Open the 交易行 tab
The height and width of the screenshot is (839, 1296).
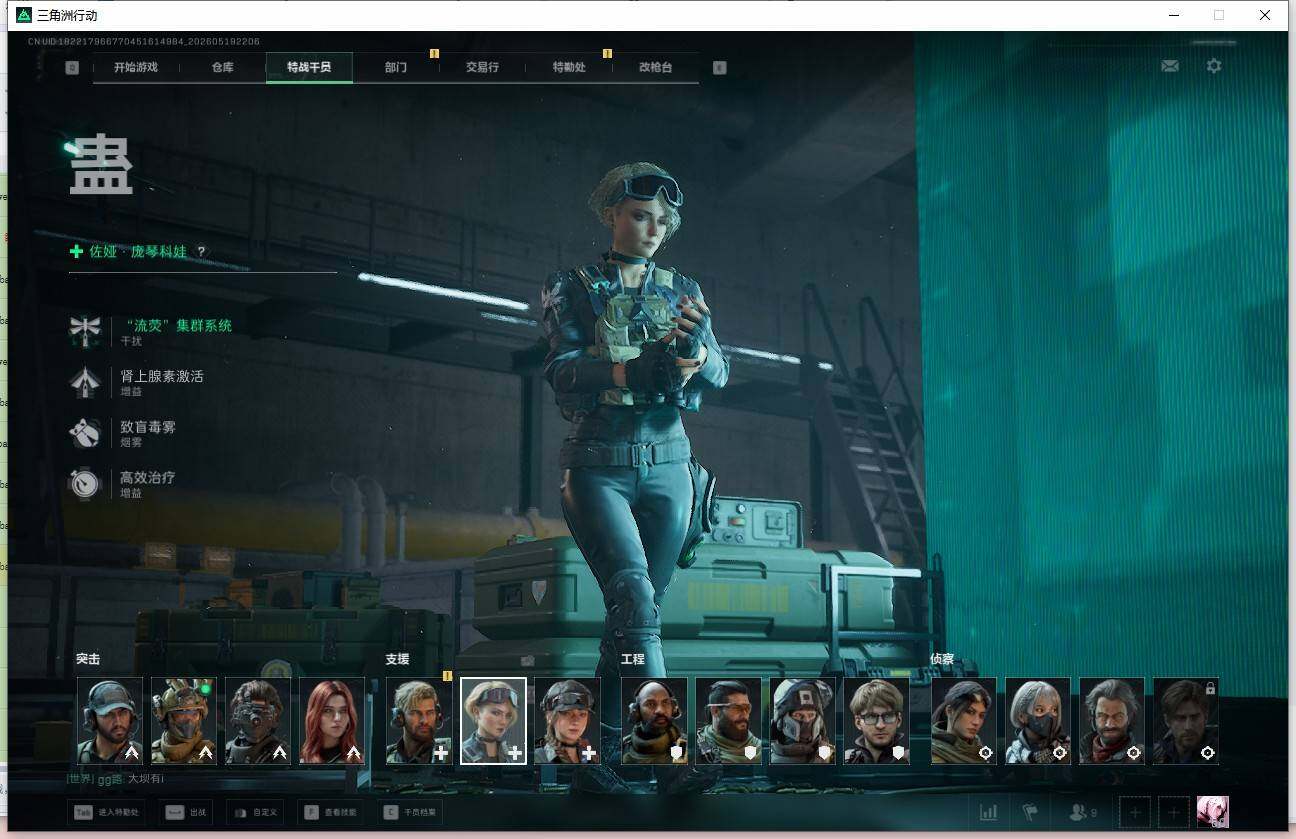(482, 67)
